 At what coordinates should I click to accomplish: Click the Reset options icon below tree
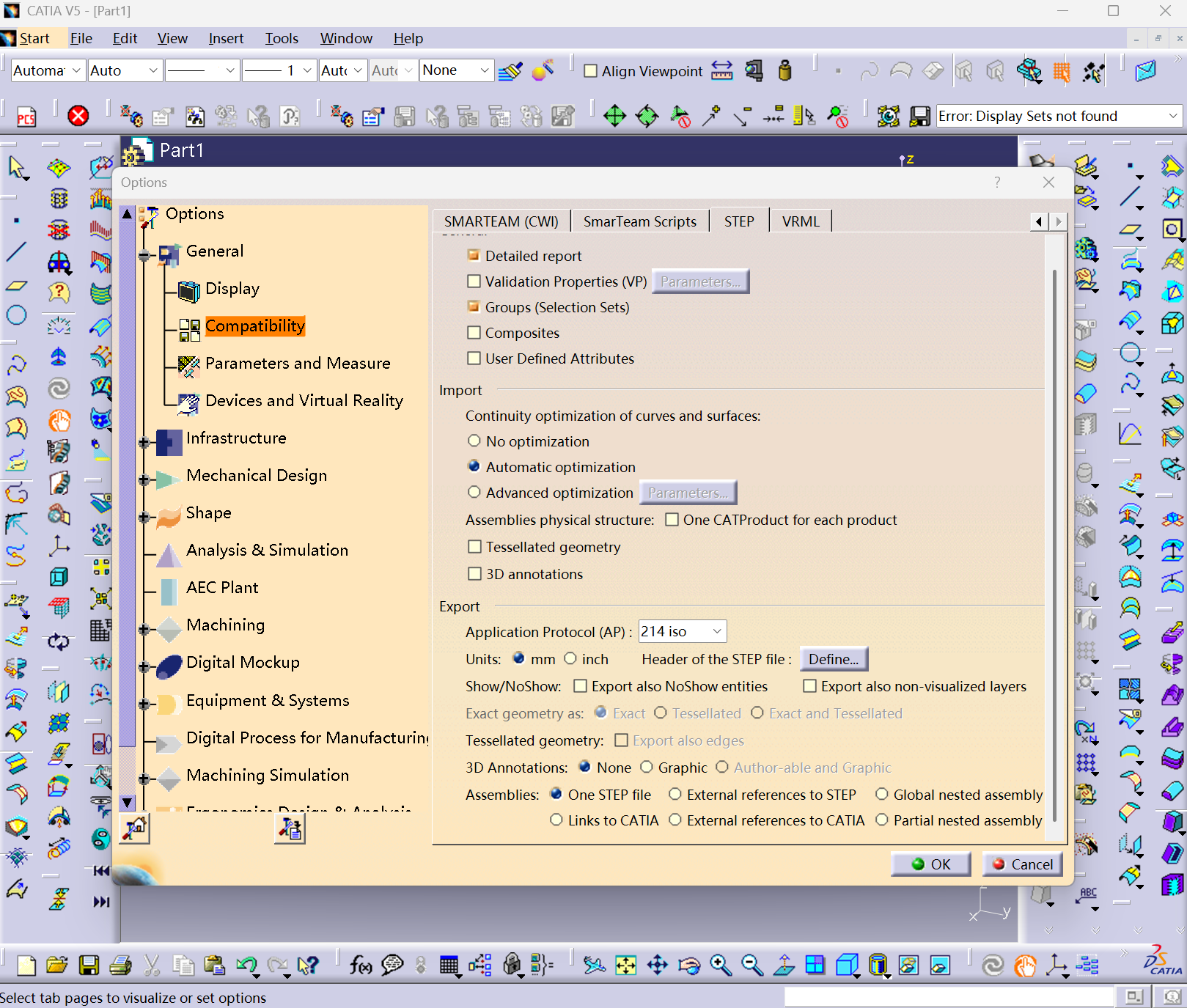pyautogui.click(x=135, y=828)
